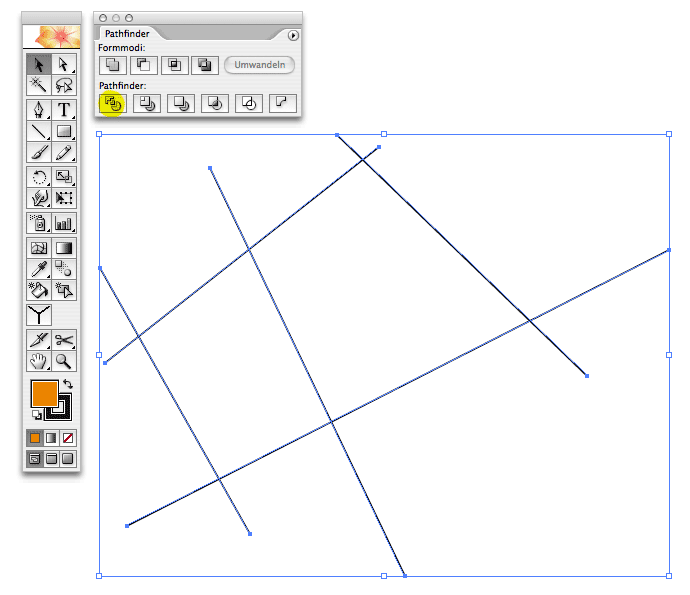The height and width of the screenshot is (595, 690).
Task: Click the top-left bounding box handle
Action: pyautogui.click(x=99, y=134)
